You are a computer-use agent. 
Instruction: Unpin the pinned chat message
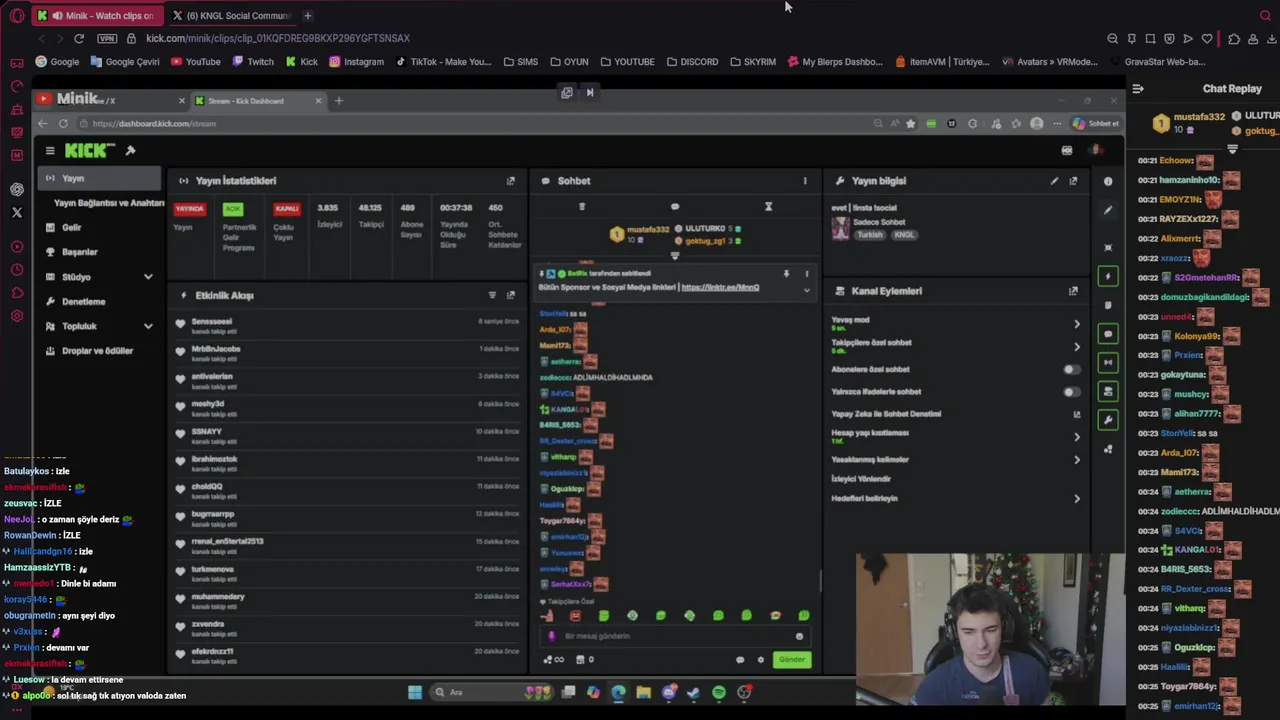tap(786, 273)
